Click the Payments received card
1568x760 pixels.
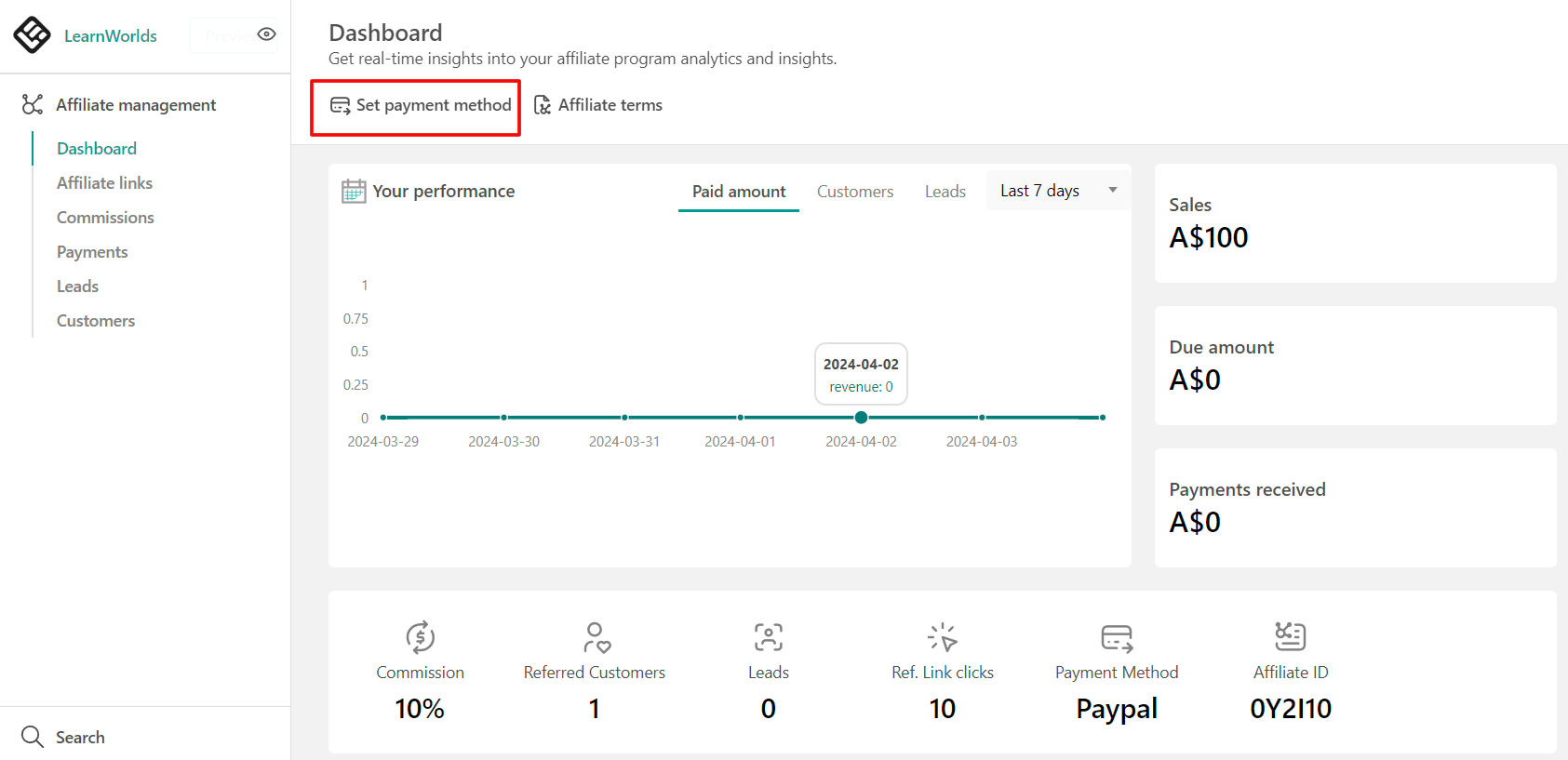coord(1355,508)
